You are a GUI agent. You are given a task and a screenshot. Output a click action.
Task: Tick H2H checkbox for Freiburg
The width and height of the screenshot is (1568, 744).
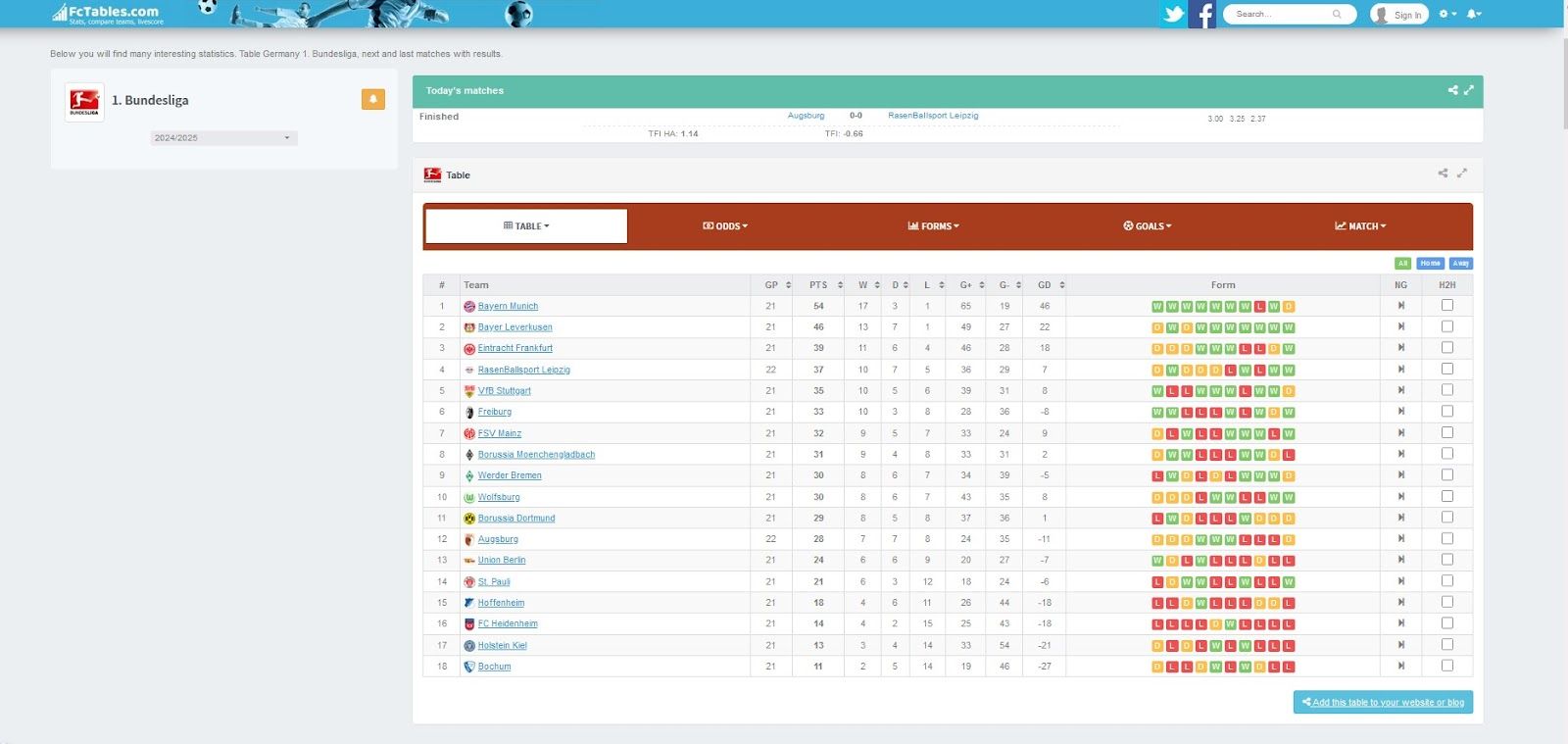[1447, 411]
